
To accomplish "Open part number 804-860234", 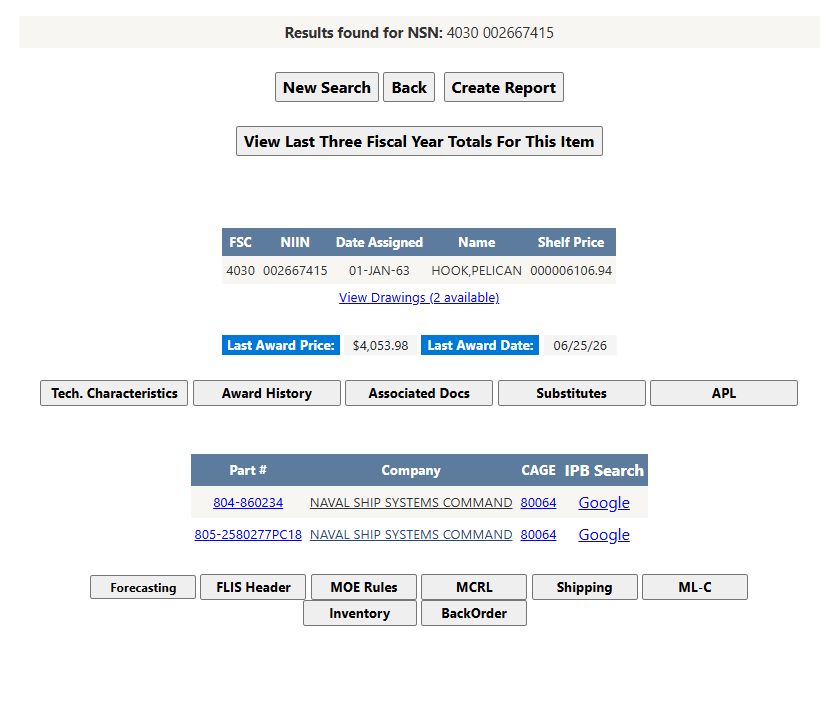I will (x=248, y=502).
